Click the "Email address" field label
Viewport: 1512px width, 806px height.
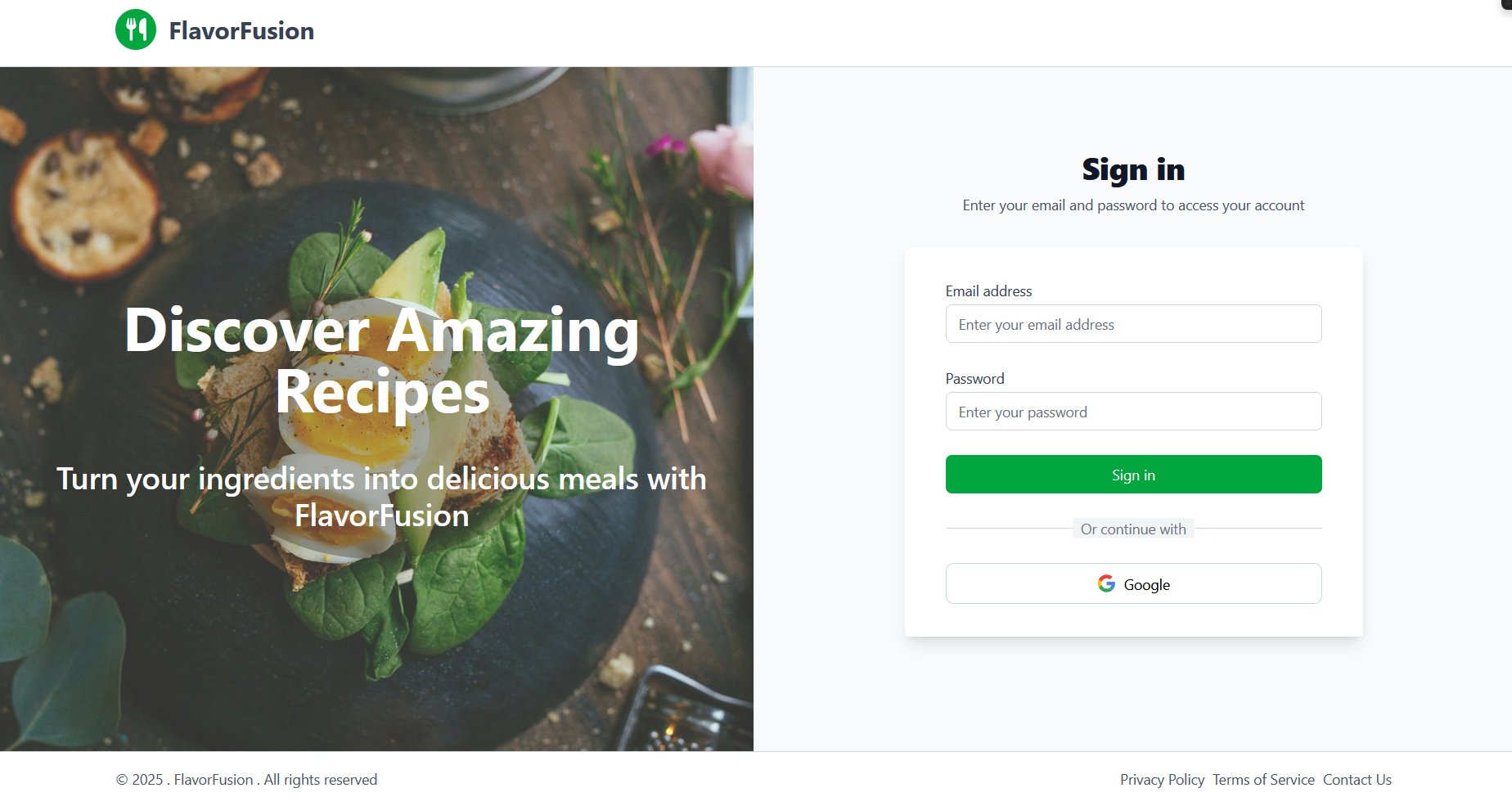coord(988,291)
